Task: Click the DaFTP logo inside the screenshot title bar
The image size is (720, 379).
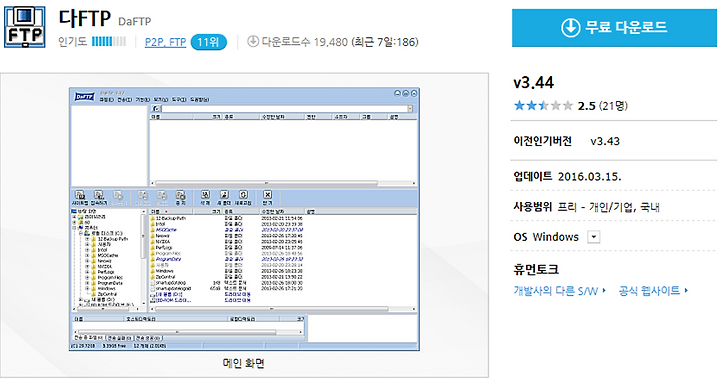Action: [x=84, y=97]
